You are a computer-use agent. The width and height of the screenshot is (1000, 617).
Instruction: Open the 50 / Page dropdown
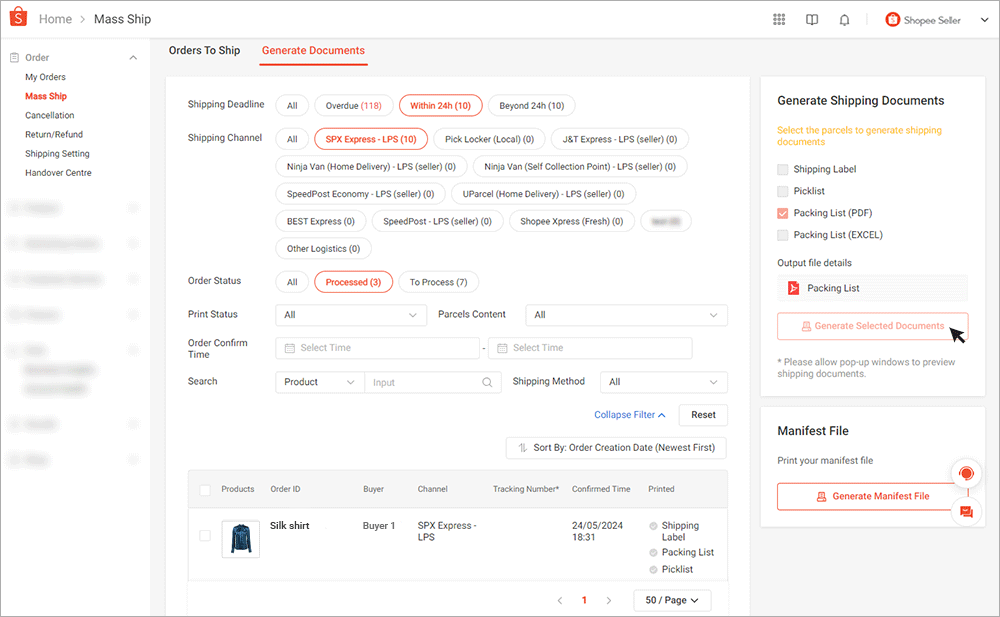tap(672, 600)
